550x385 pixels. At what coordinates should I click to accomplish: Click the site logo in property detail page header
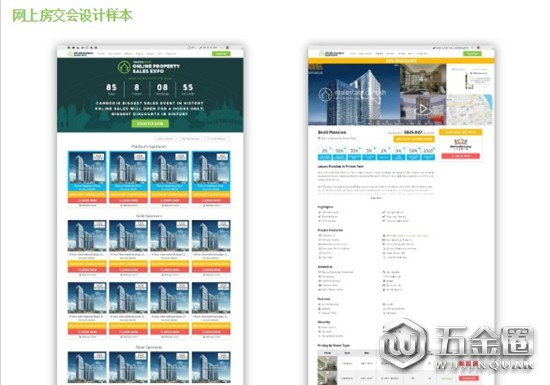331,54
